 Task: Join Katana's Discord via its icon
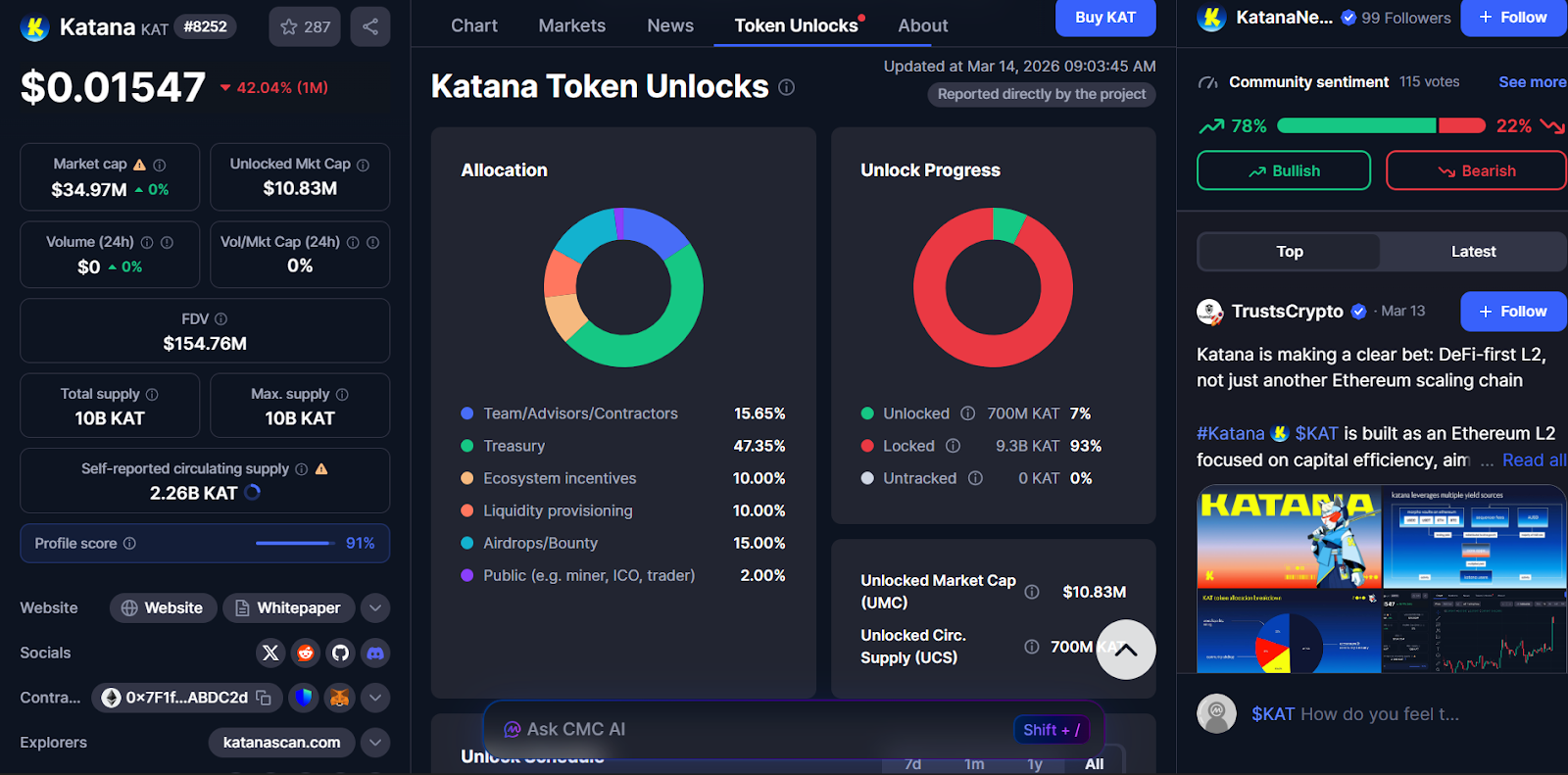(x=375, y=653)
